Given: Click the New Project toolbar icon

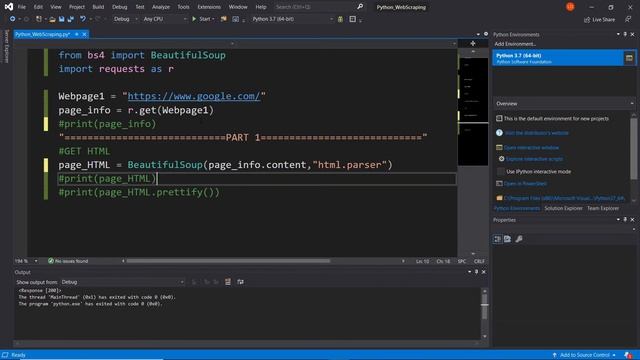Looking at the screenshot, I should click(39, 19).
